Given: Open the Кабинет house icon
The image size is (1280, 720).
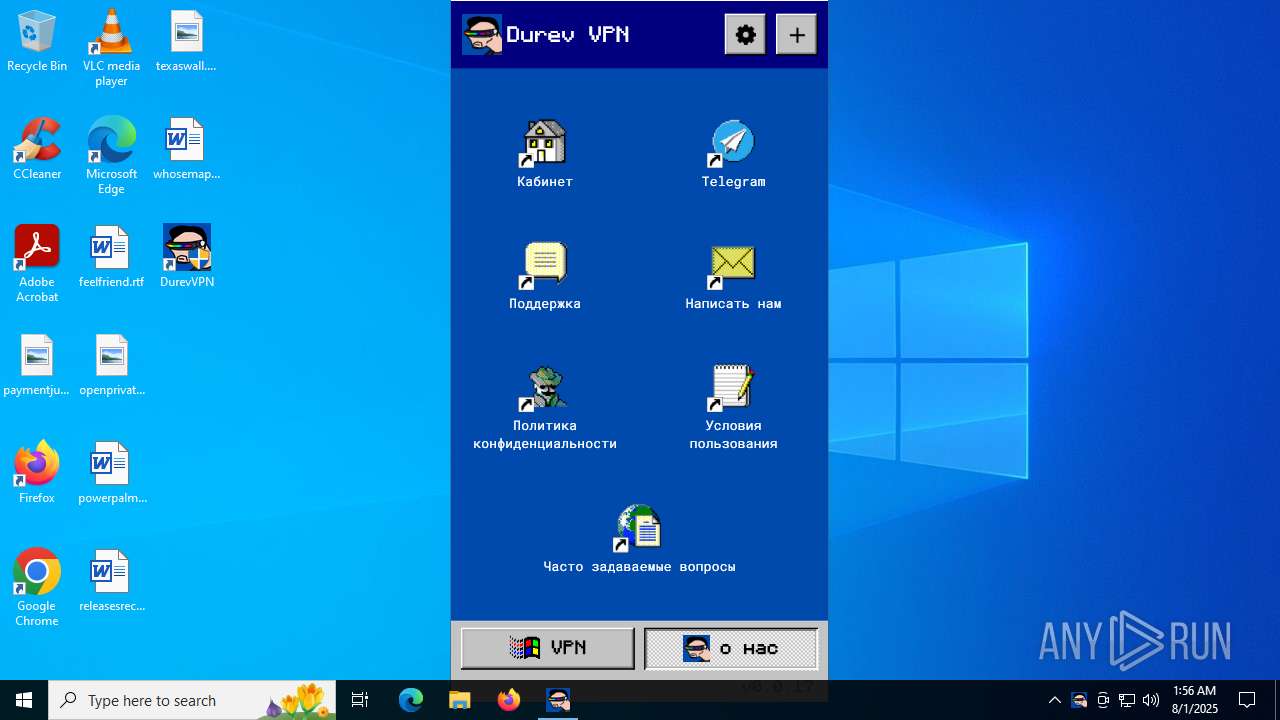Looking at the screenshot, I should pos(545,143).
